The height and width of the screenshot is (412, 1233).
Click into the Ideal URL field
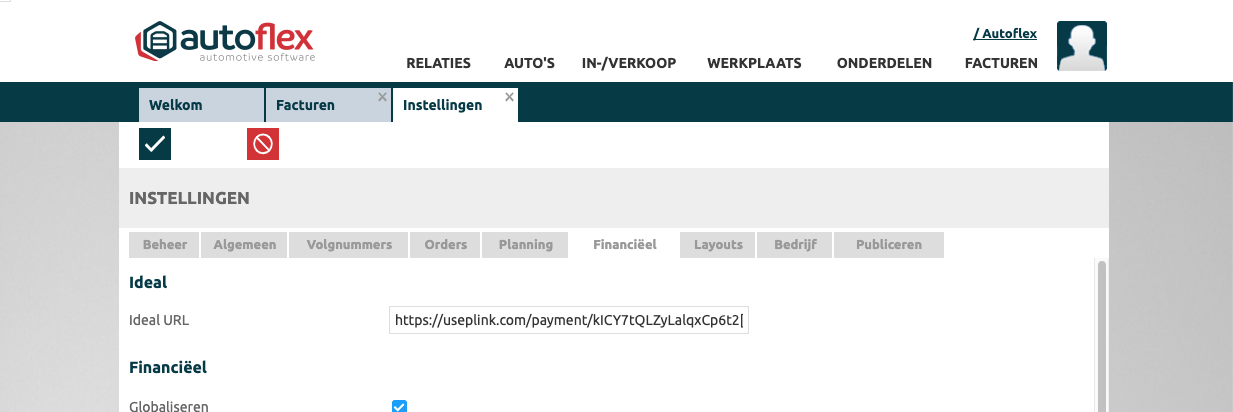[568, 321]
